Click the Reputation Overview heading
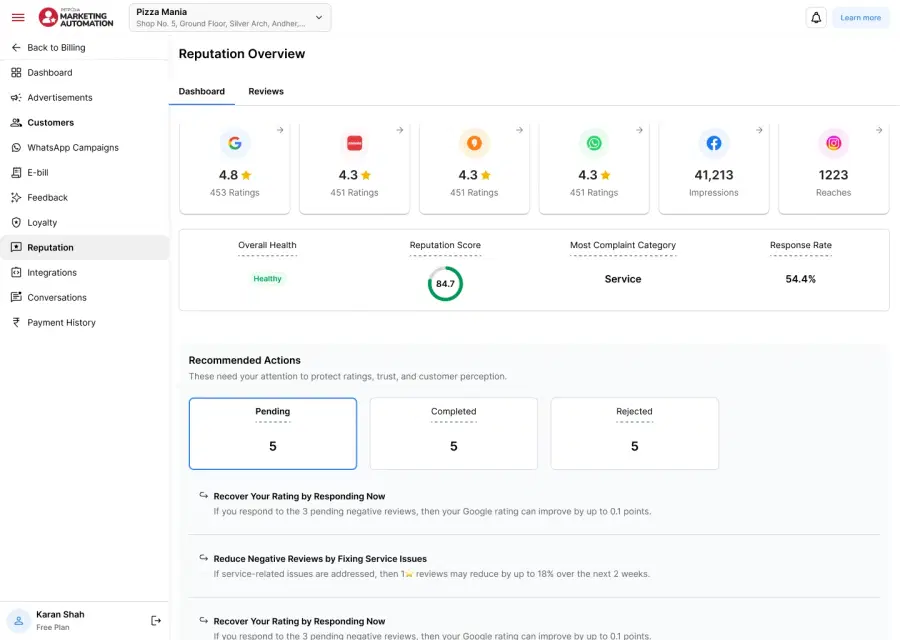This screenshot has height=640, width=900. tap(242, 54)
